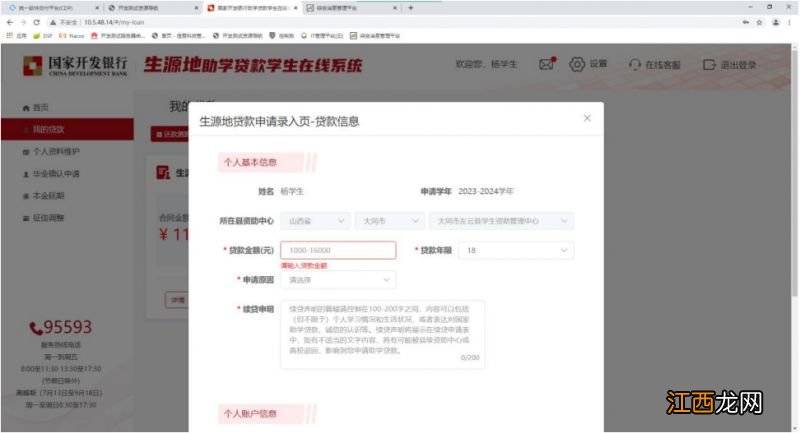
Task: Click the 毕业确认申请 person icon
Action: [26, 174]
